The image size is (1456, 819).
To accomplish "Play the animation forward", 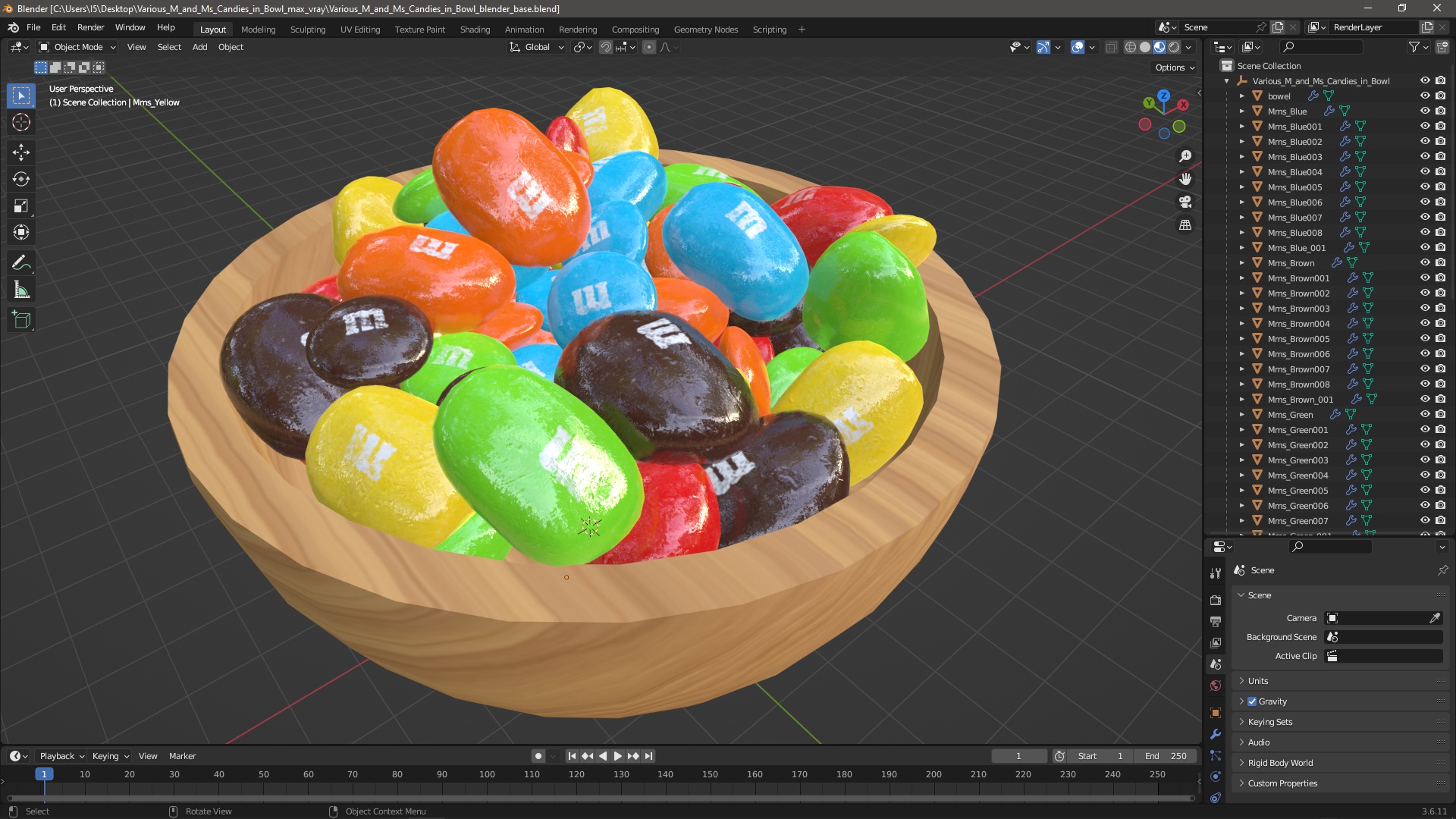I will [617, 756].
